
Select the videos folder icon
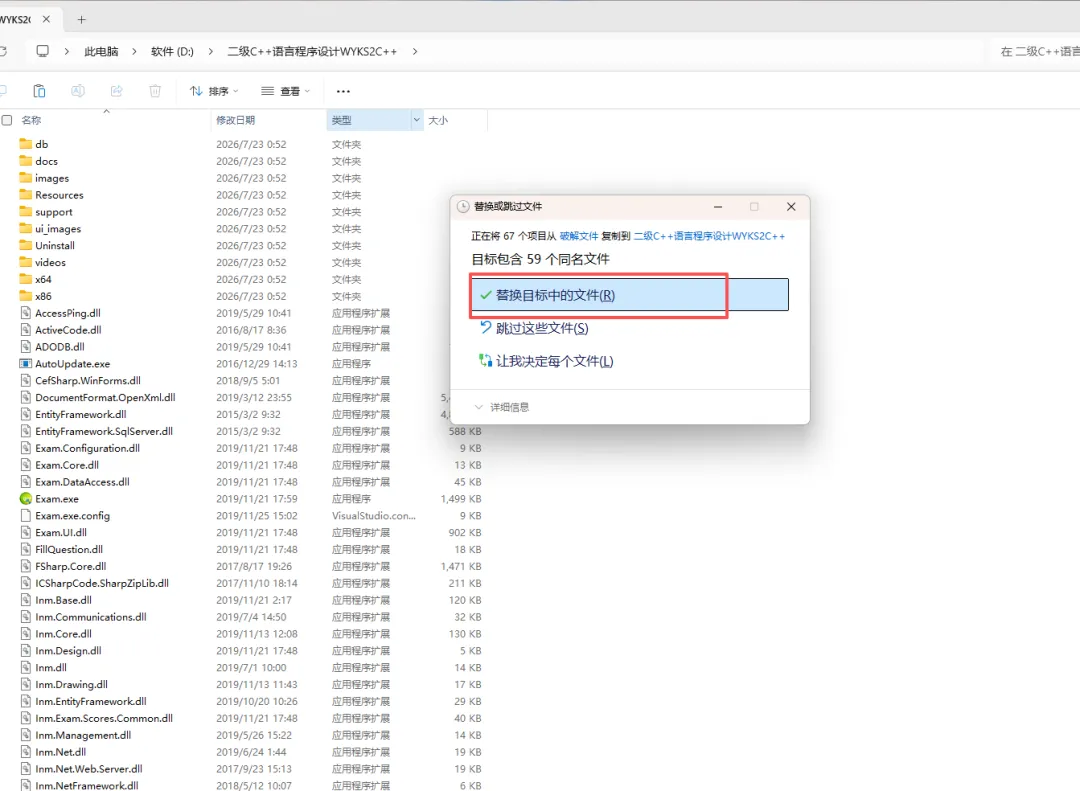tap(25, 262)
